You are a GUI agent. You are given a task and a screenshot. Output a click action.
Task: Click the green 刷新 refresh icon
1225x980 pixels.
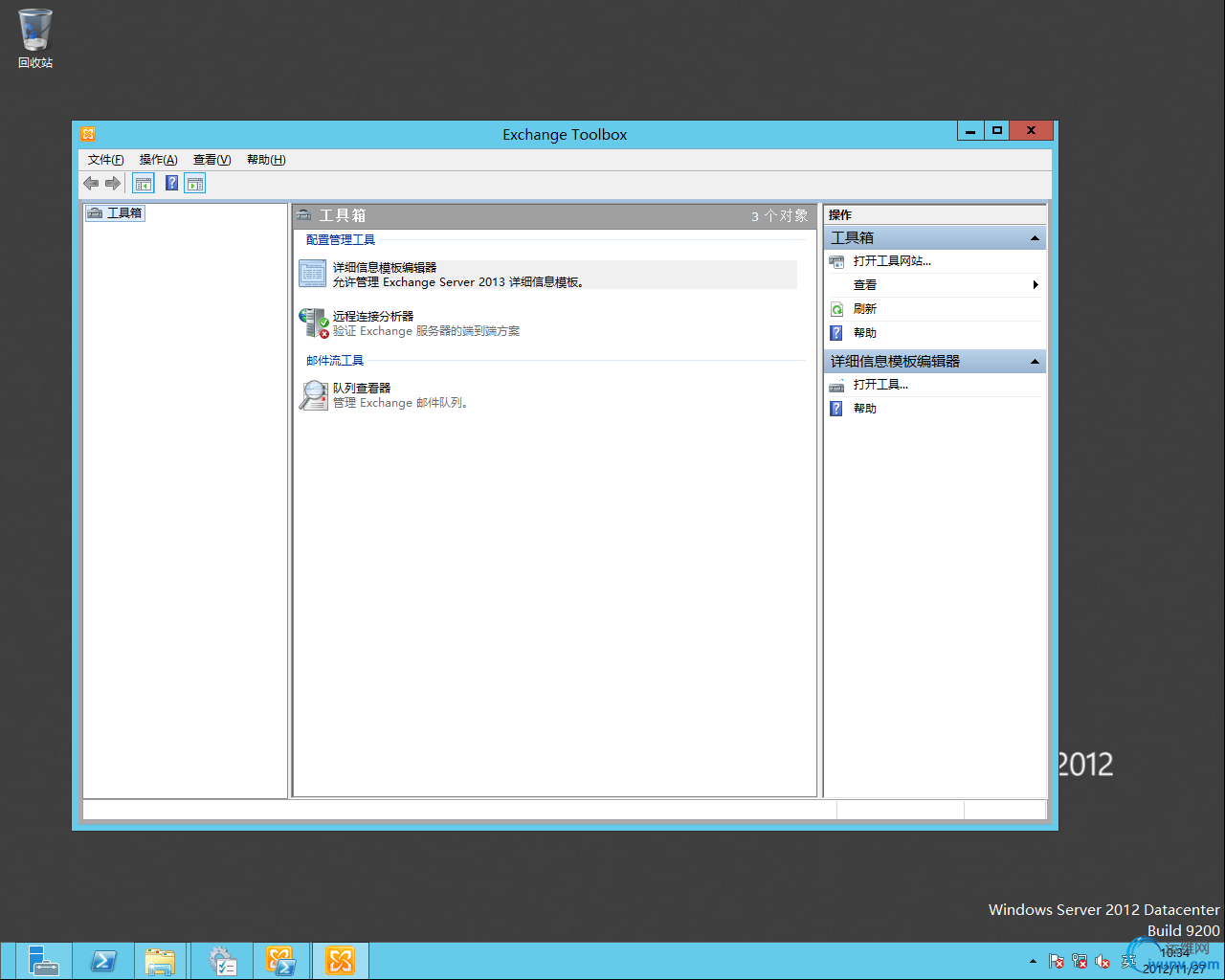coord(836,309)
